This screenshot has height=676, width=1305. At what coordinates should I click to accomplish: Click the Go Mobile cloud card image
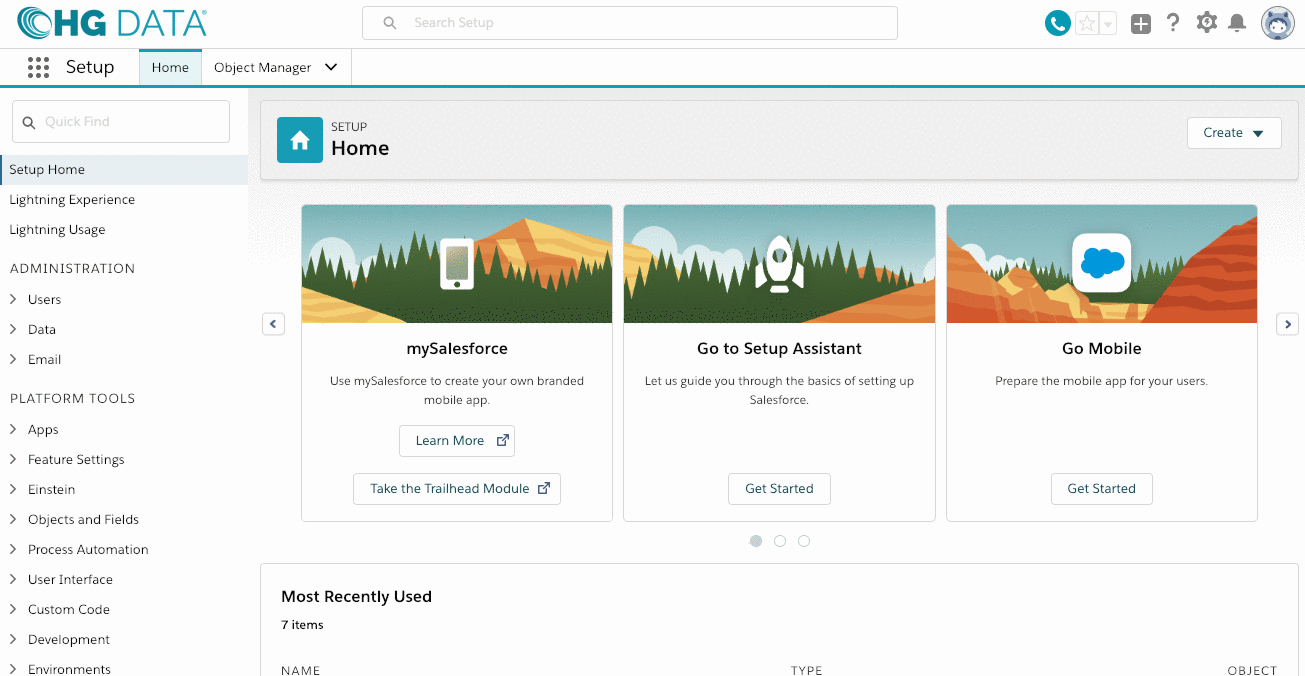tap(1102, 264)
